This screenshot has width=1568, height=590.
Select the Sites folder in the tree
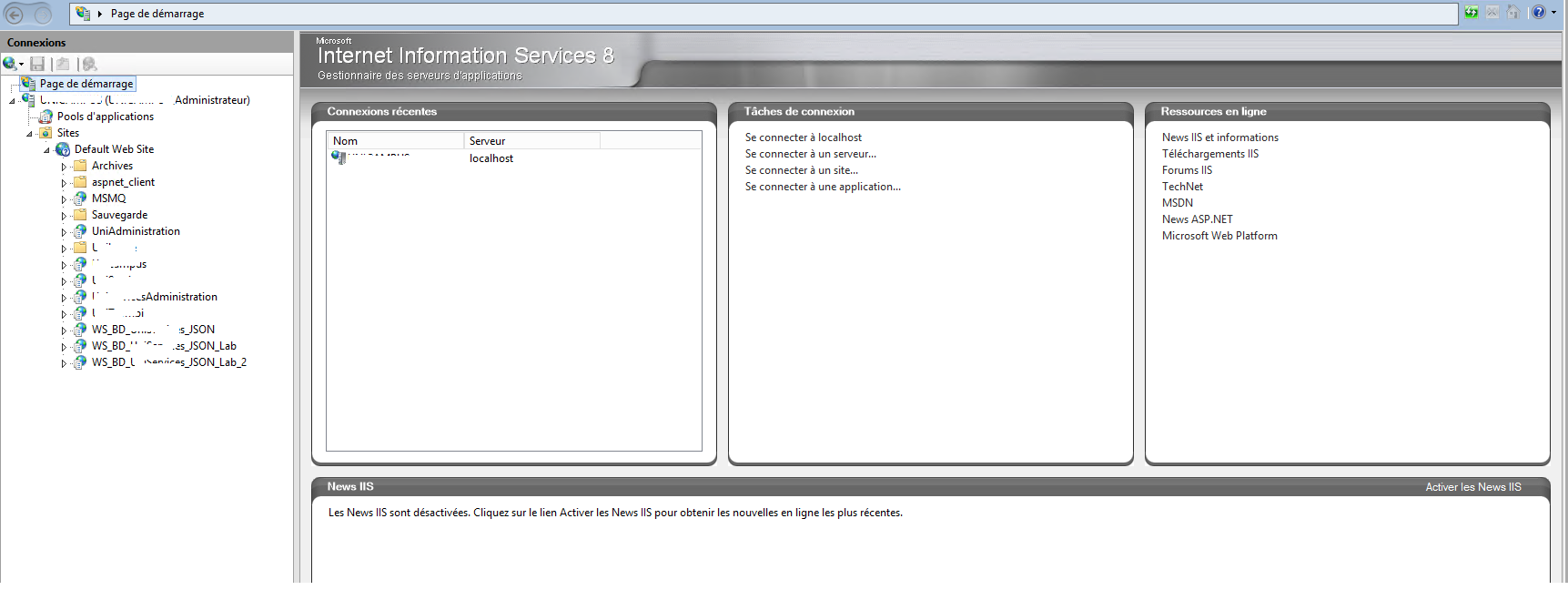[x=68, y=133]
